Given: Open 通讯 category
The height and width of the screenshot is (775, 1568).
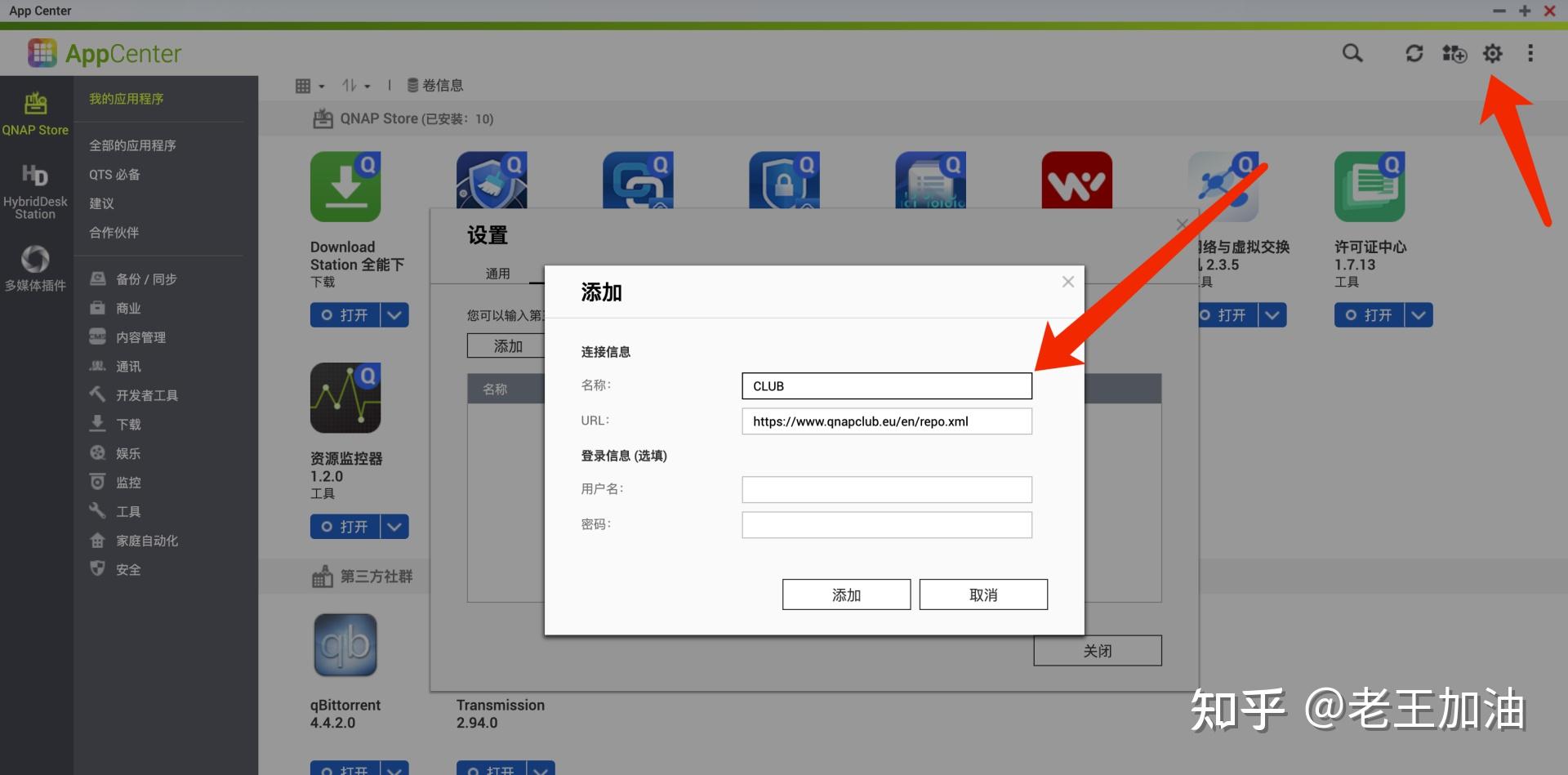Looking at the screenshot, I should pyautogui.click(x=115, y=367).
